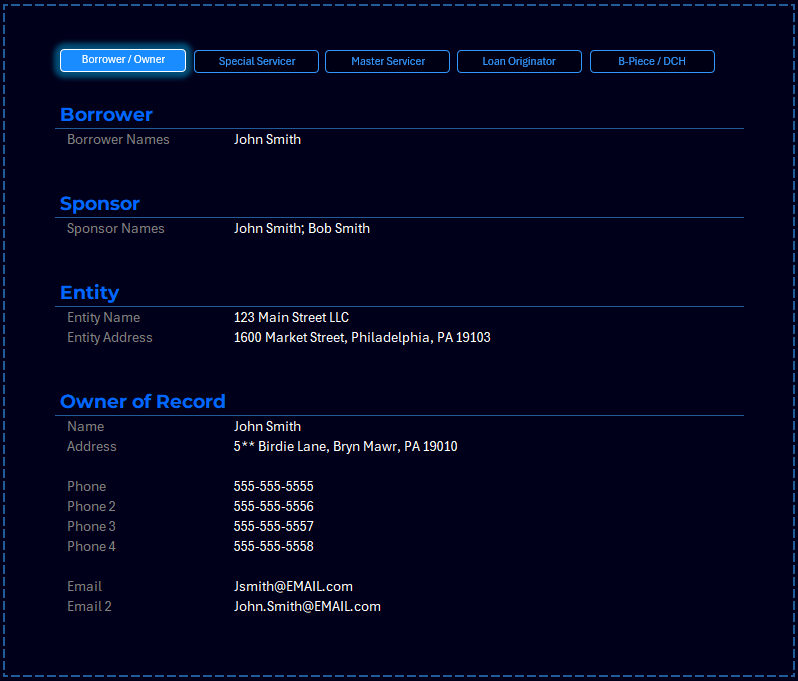
Task: Click the Entity Name label
Action: (x=103, y=318)
